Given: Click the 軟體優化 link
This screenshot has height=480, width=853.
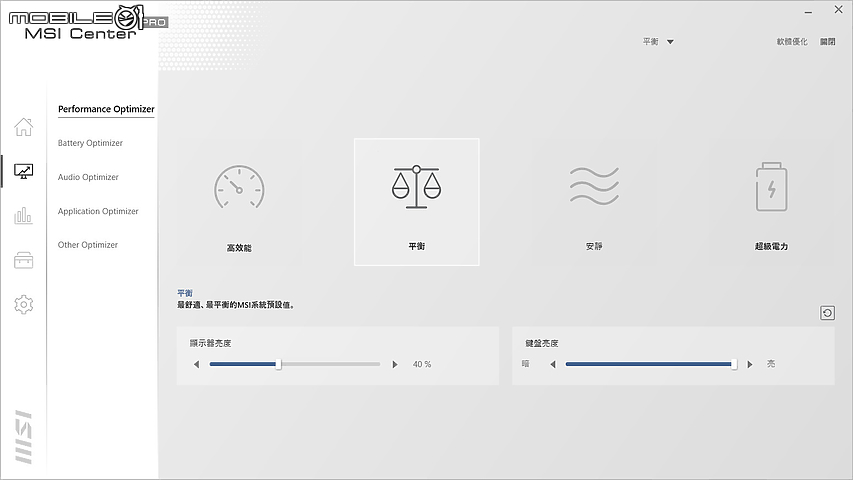Looking at the screenshot, I should click(792, 41).
